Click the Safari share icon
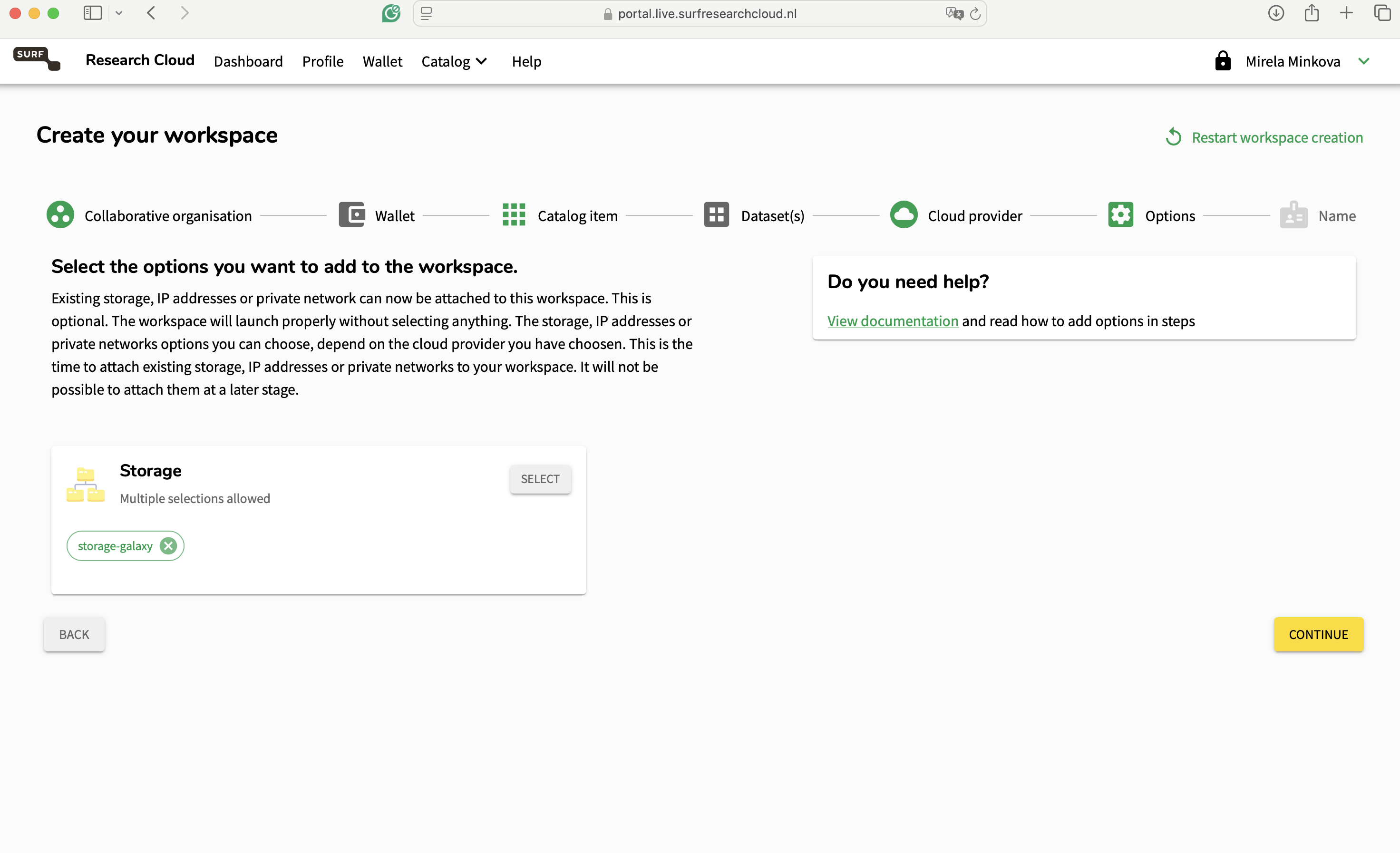 click(1312, 12)
